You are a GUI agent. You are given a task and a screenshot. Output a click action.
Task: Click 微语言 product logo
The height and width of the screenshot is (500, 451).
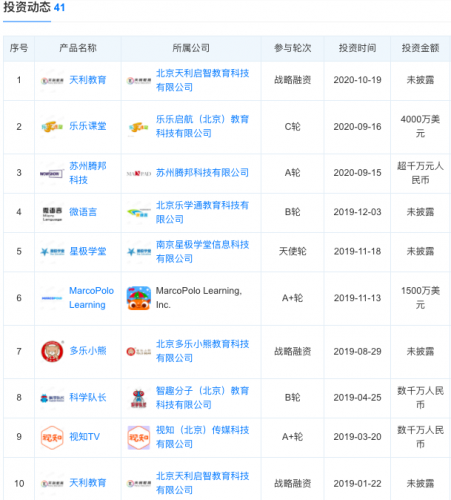click(x=52, y=214)
